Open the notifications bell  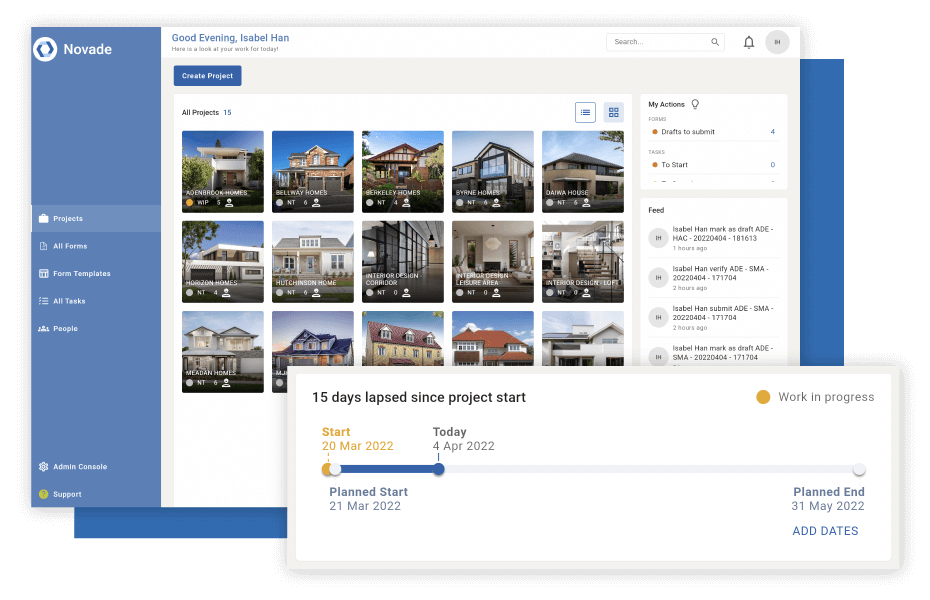click(748, 41)
